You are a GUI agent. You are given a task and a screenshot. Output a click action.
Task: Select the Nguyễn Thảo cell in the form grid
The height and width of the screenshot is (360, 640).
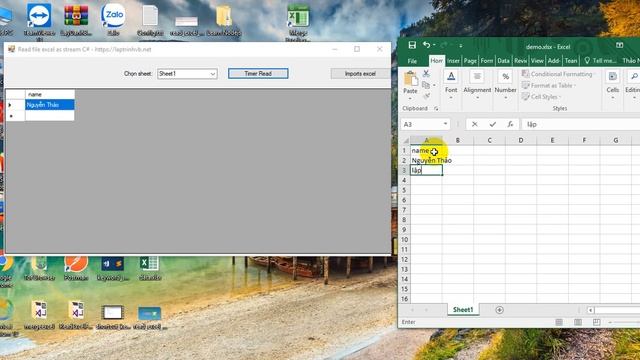pos(50,105)
